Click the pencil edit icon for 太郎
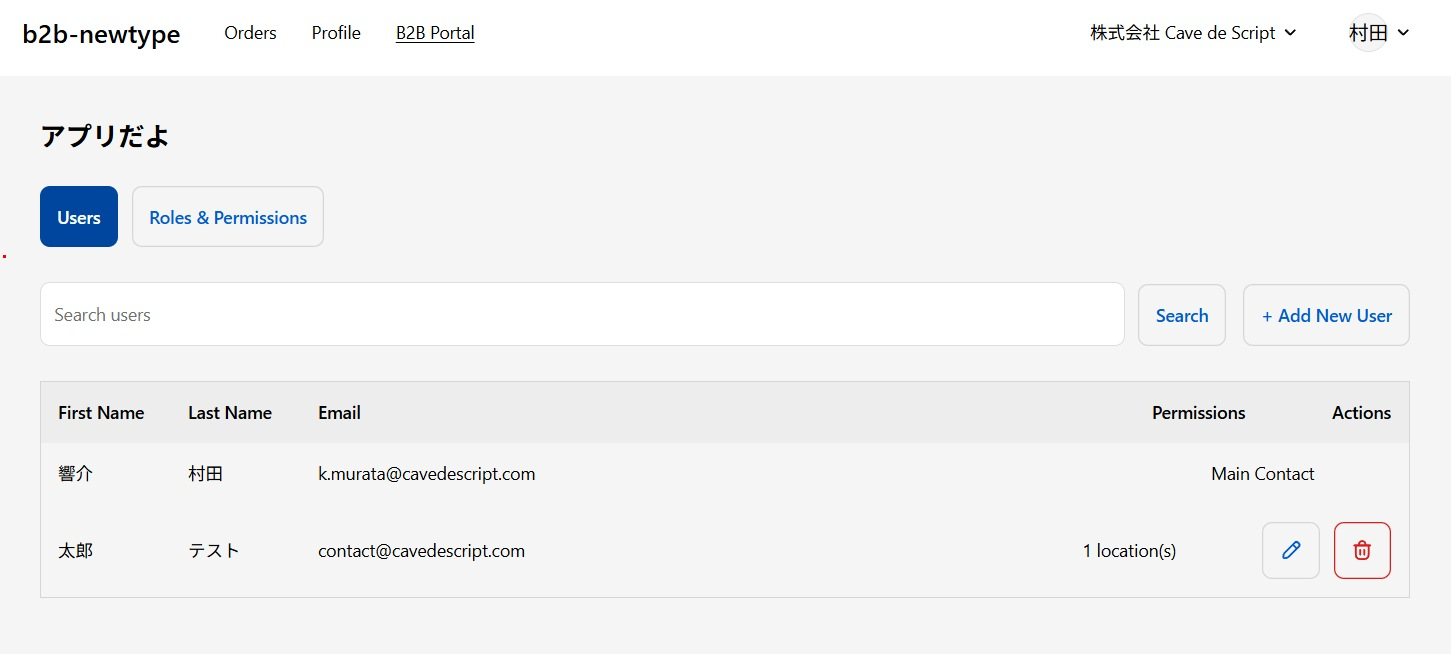 pyautogui.click(x=1290, y=550)
